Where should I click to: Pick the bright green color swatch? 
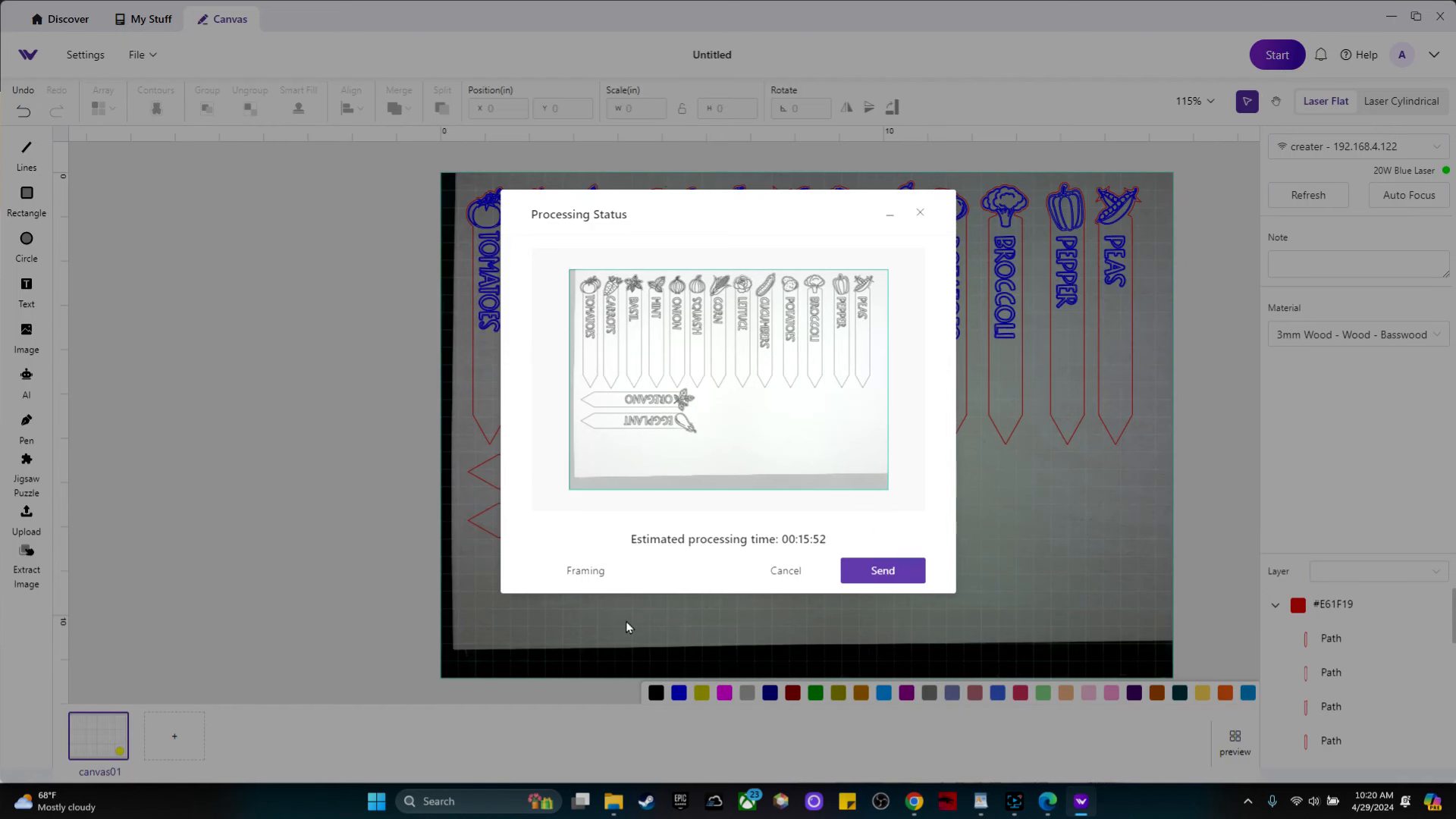click(x=815, y=693)
